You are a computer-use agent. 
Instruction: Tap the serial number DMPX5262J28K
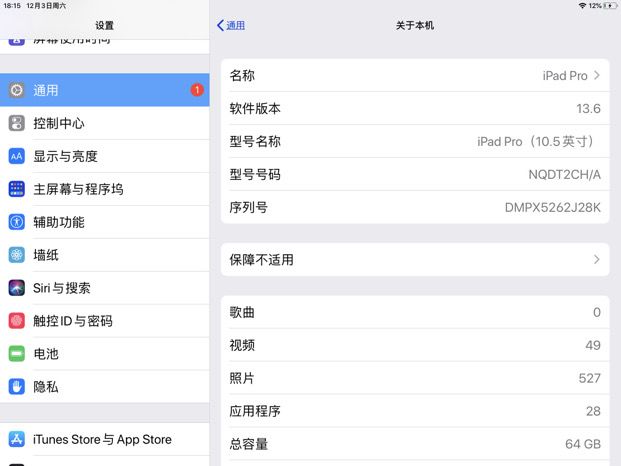[552, 207]
